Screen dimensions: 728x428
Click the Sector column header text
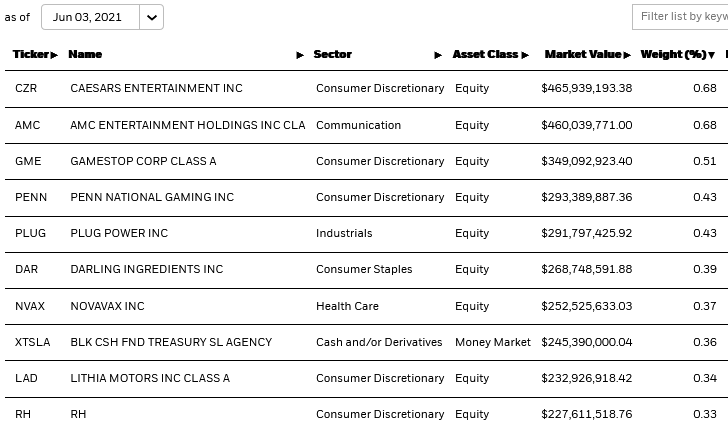click(332, 54)
